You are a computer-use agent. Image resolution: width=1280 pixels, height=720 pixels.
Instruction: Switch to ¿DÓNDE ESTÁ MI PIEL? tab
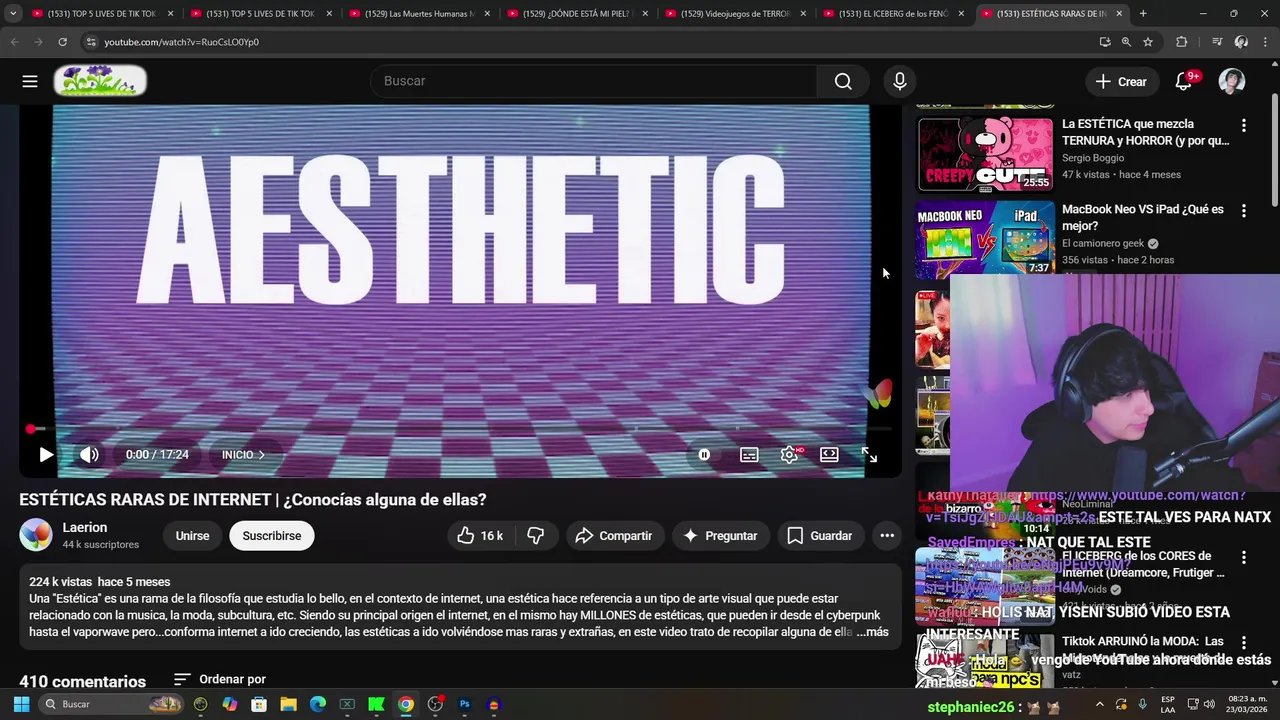(x=576, y=14)
